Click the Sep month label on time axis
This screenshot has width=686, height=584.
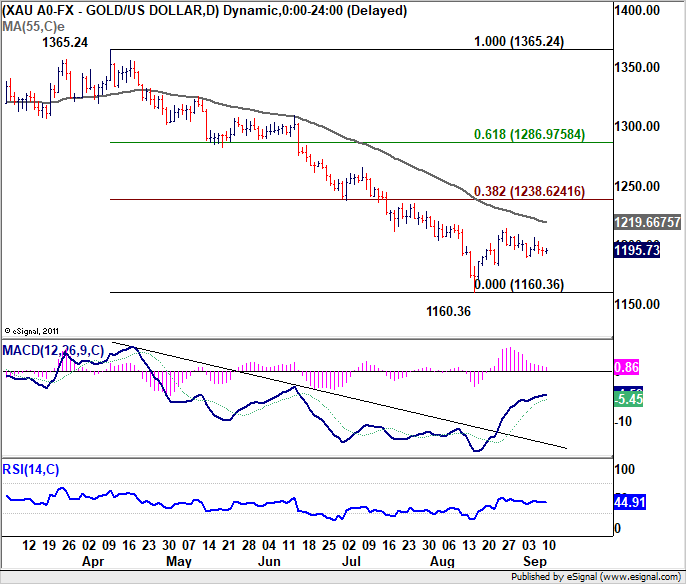[535, 561]
